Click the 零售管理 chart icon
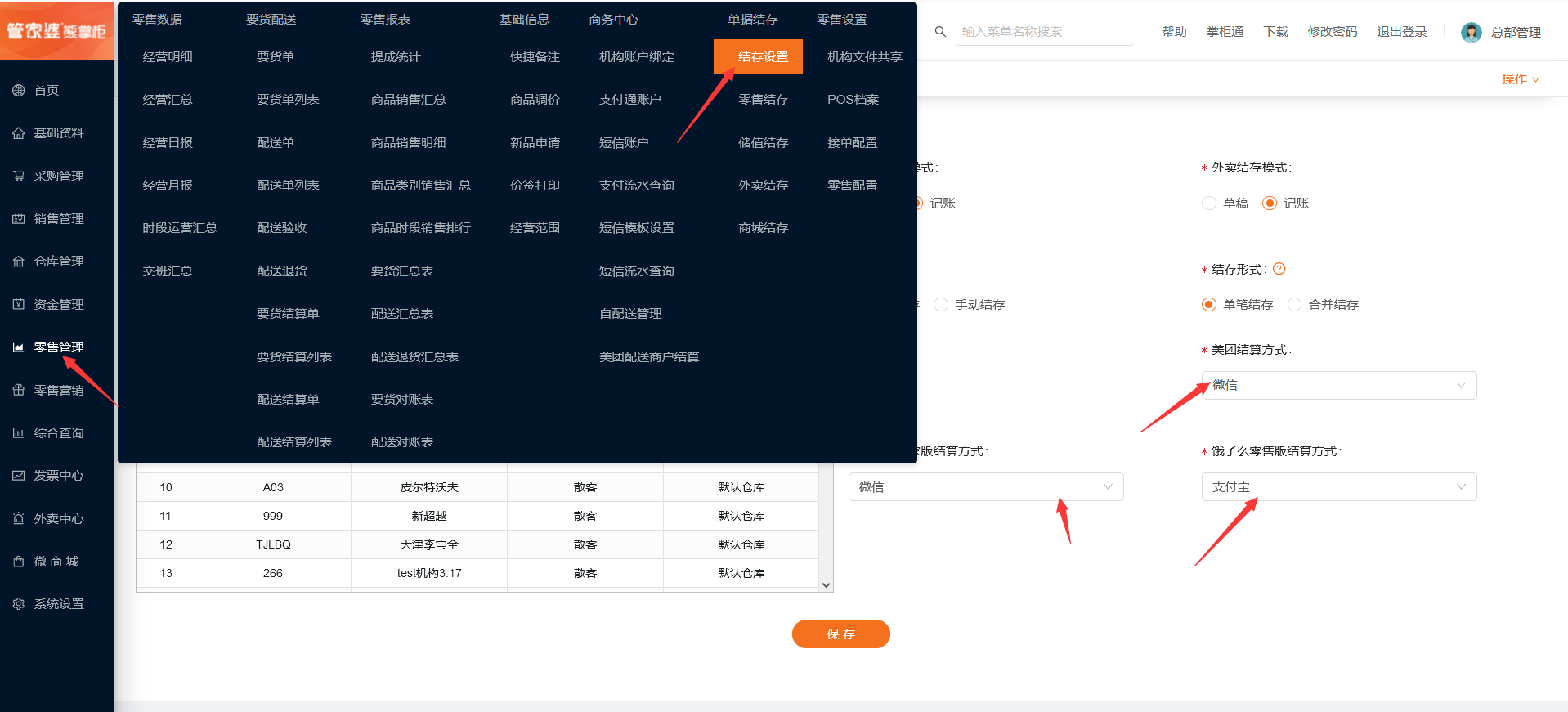The image size is (1568, 712). point(18,347)
